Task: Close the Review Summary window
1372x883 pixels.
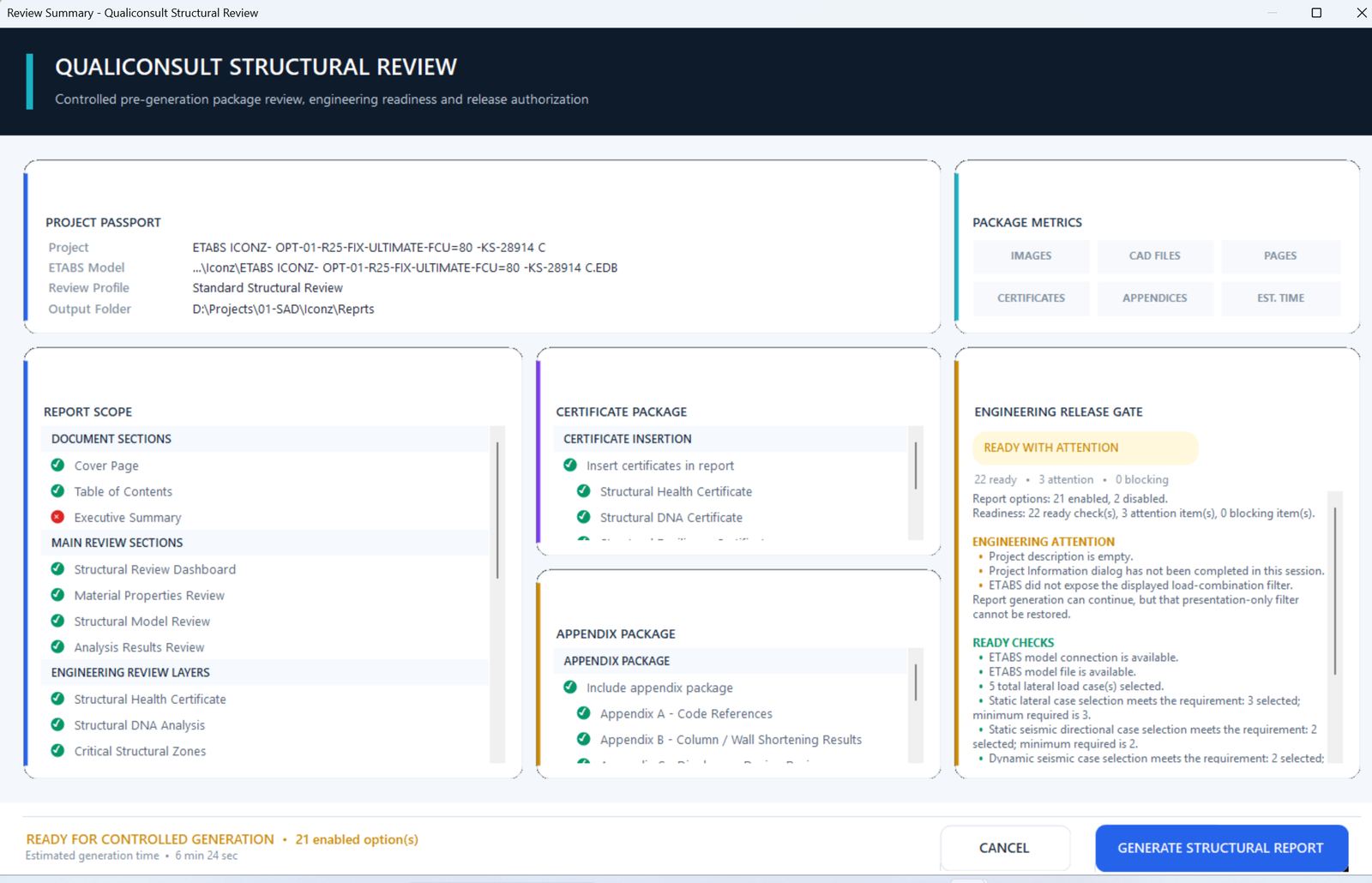Action: (x=1361, y=13)
